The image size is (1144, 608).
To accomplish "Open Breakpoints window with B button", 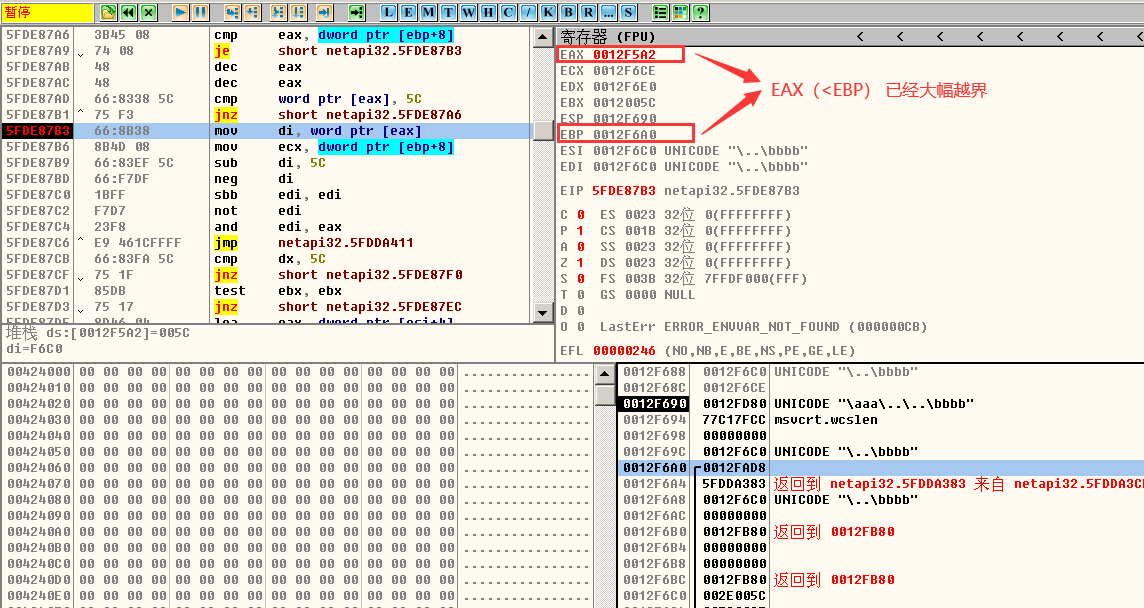I will click(x=568, y=12).
